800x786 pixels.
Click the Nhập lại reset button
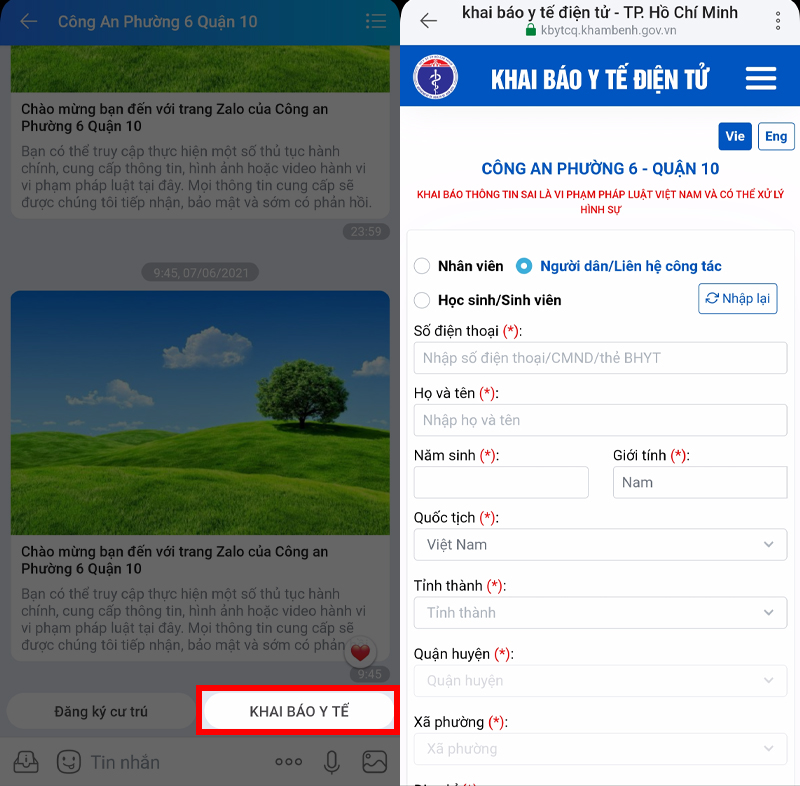(738, 298)
